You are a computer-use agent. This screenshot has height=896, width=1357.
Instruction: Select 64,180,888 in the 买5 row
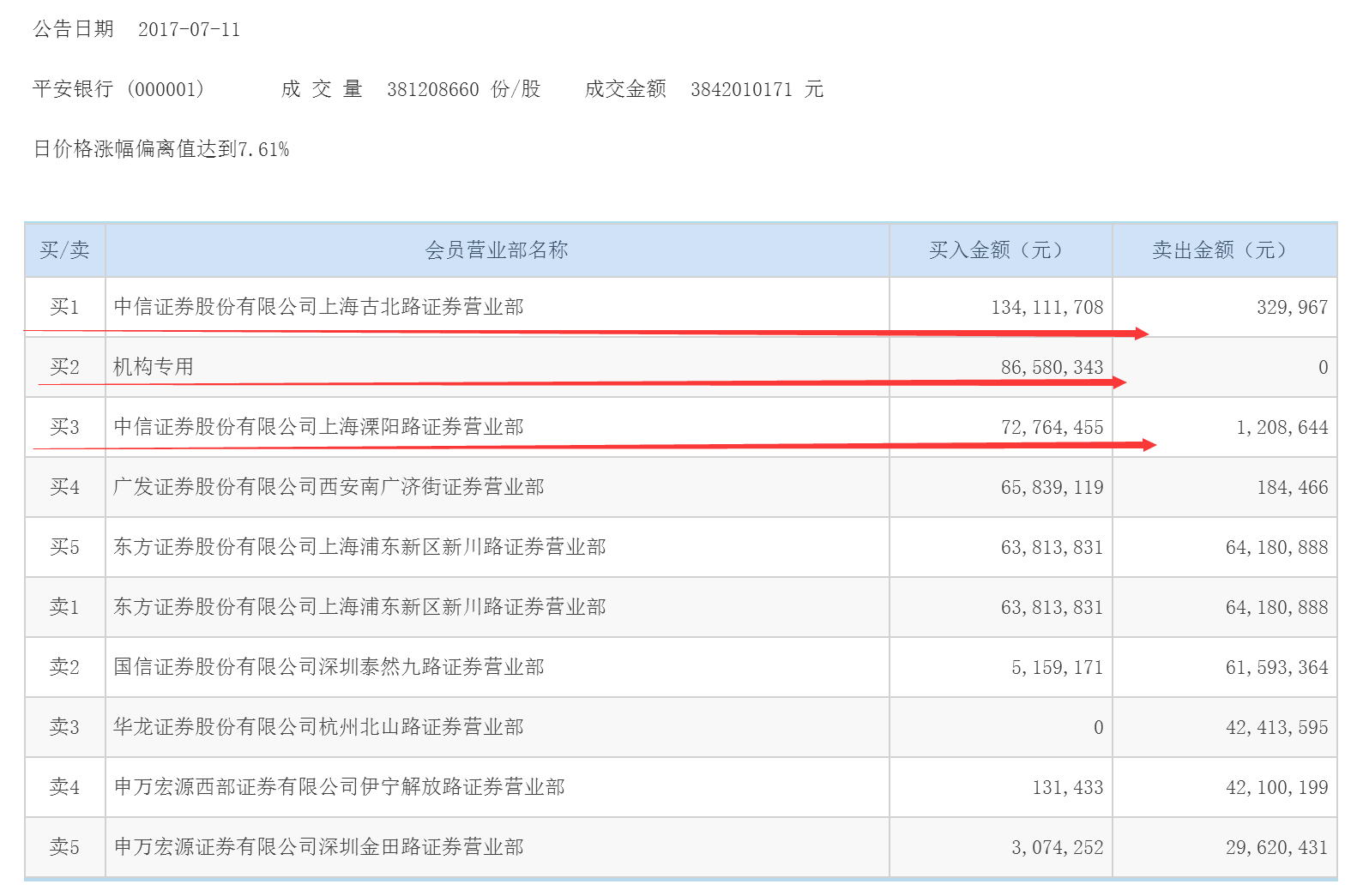[1276, 547]
